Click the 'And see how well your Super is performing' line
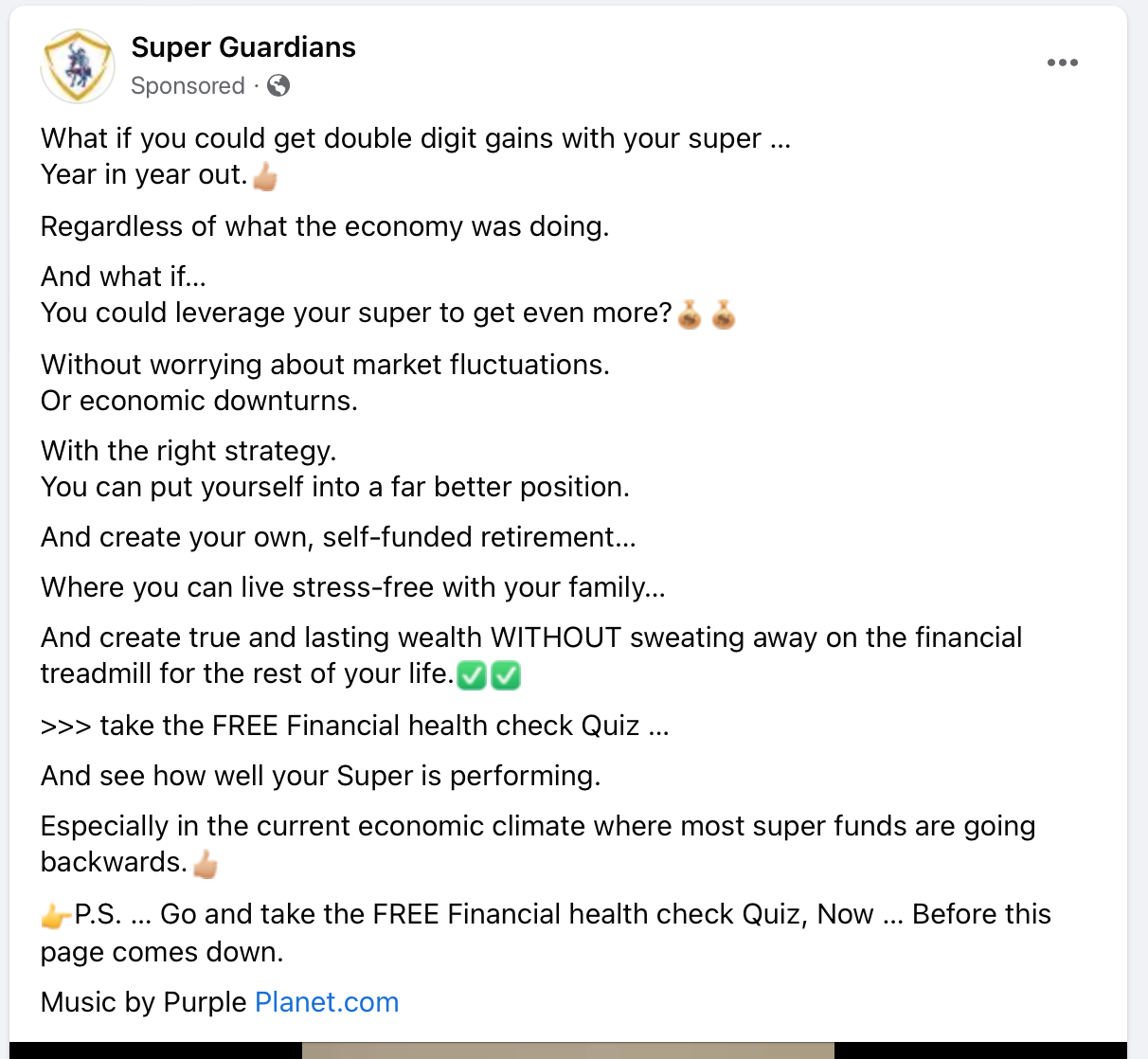1148x1059 pixels. pos(320,776)
